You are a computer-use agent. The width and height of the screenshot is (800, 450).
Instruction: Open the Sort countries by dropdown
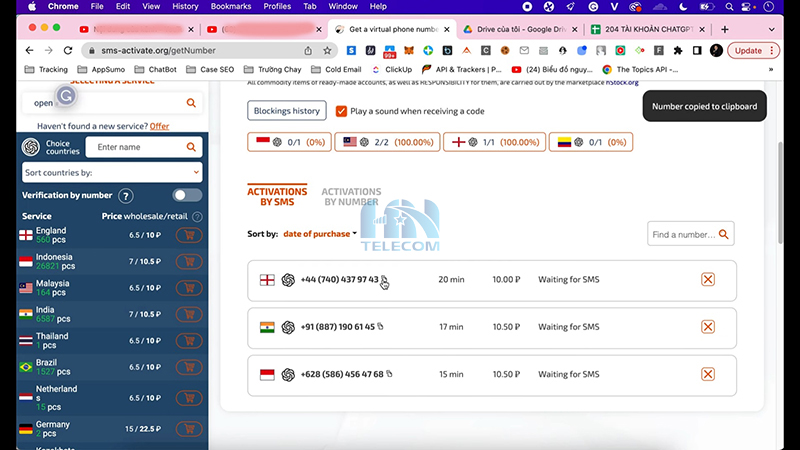coord(111,173)
